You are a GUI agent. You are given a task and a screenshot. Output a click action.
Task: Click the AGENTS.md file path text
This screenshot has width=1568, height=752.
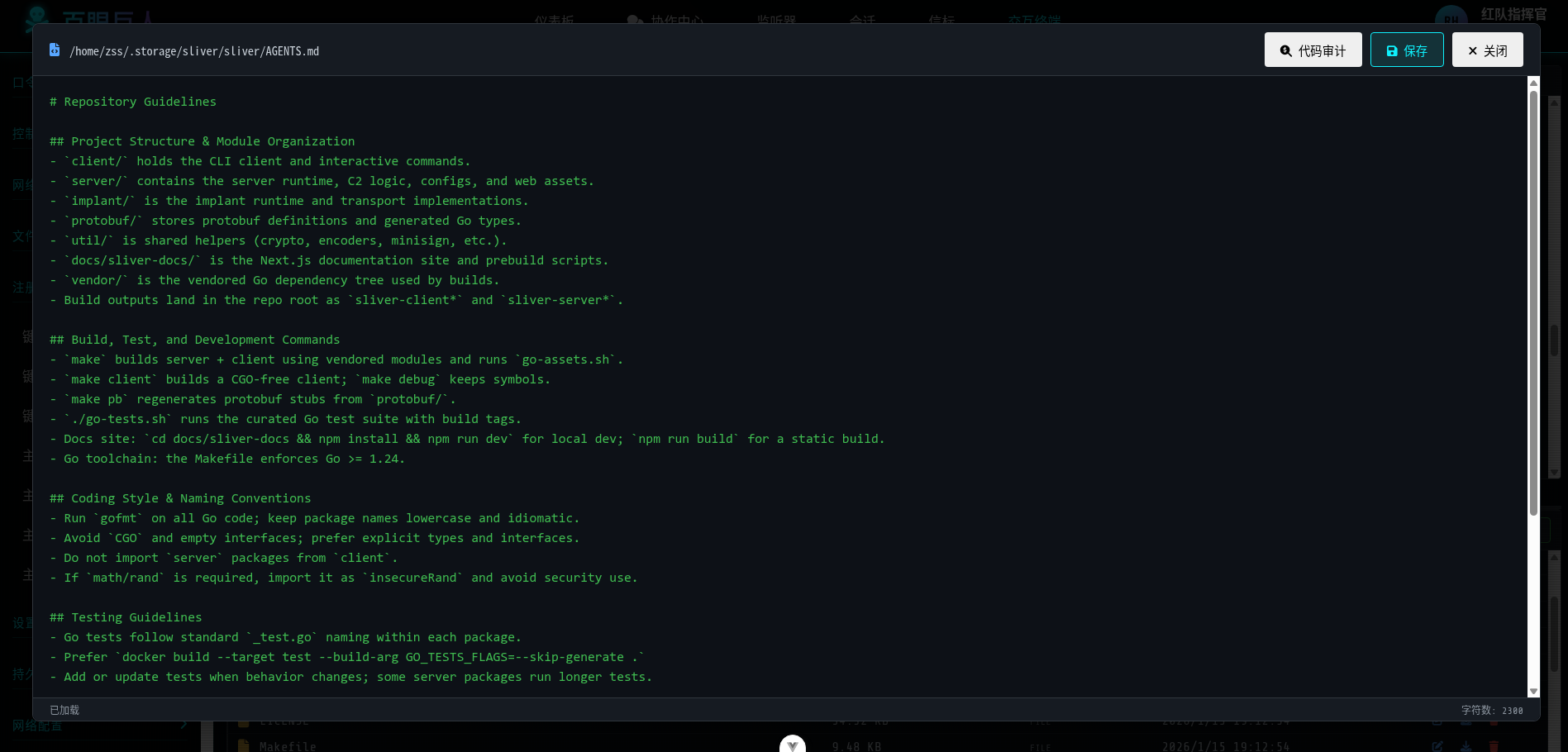tap(194, 51)
